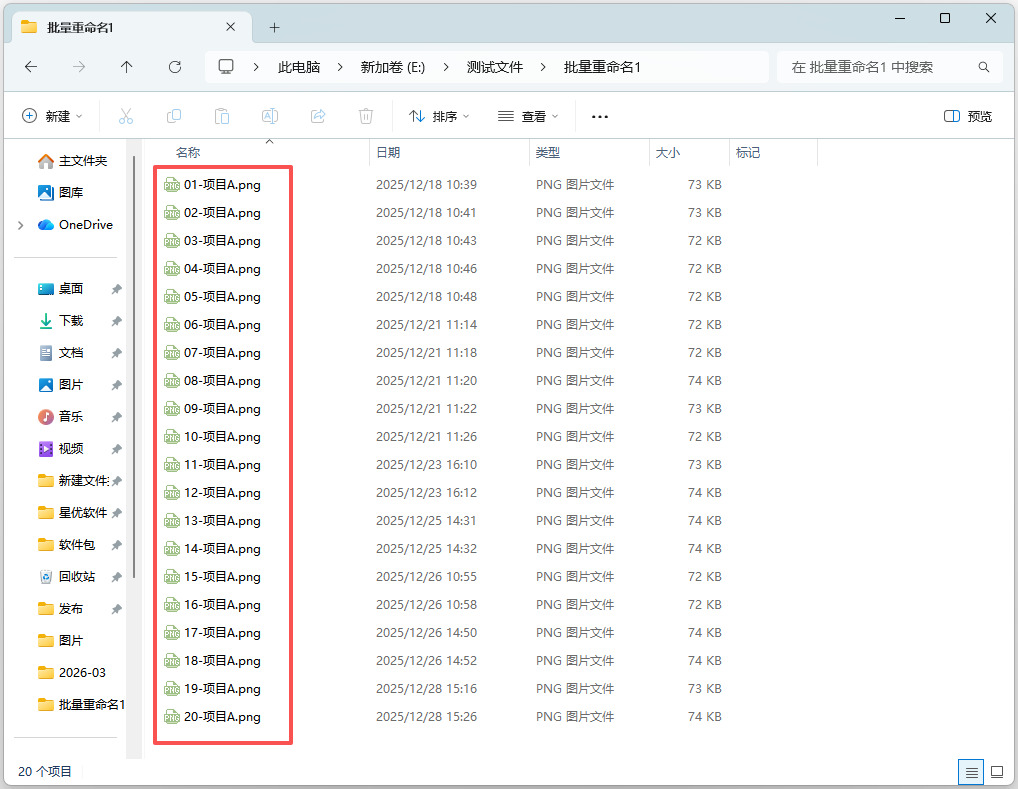
Task: Click the Cut scissors icon
Action: [126, 116]
